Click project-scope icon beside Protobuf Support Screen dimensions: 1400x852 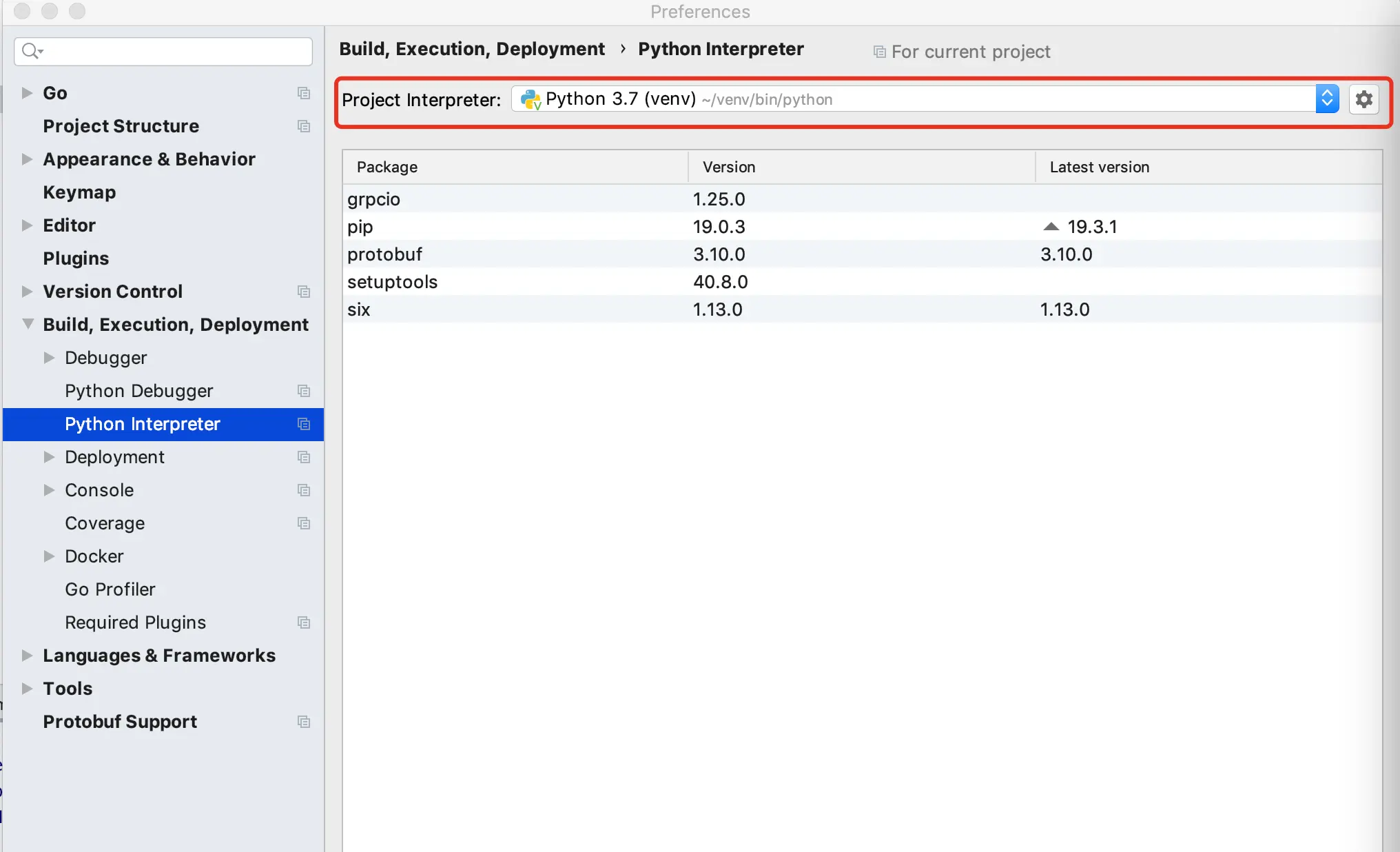coord(304,722)
